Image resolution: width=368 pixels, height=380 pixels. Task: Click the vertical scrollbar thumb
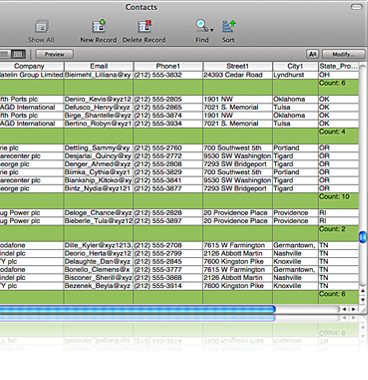pyautogui.click(x=363, y=237)
